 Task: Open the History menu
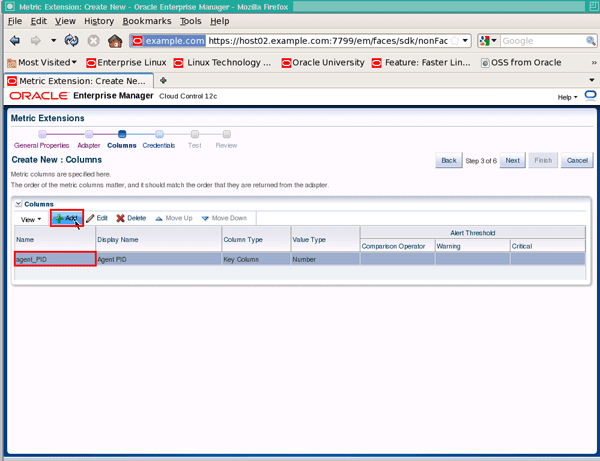[x=99, y=21]
